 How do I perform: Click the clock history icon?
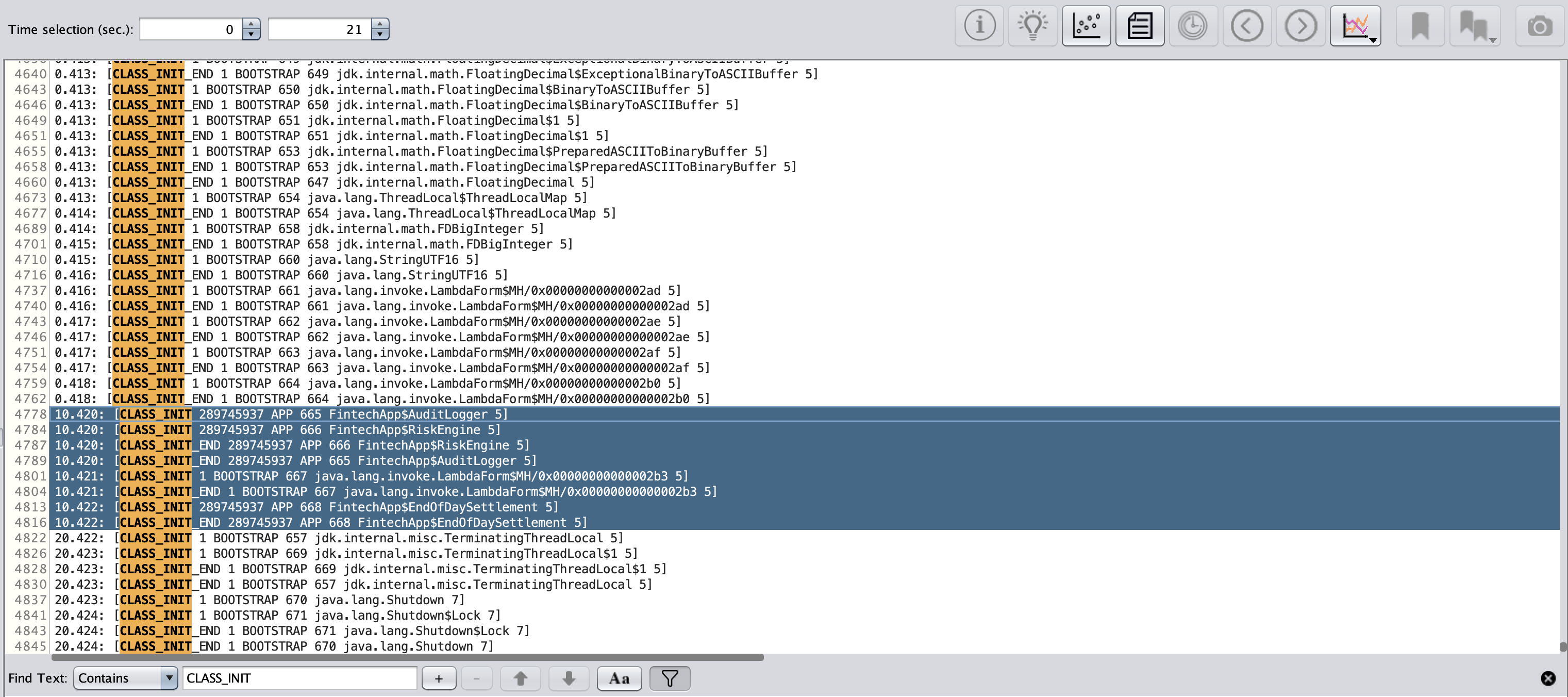tap(1192, 26)
